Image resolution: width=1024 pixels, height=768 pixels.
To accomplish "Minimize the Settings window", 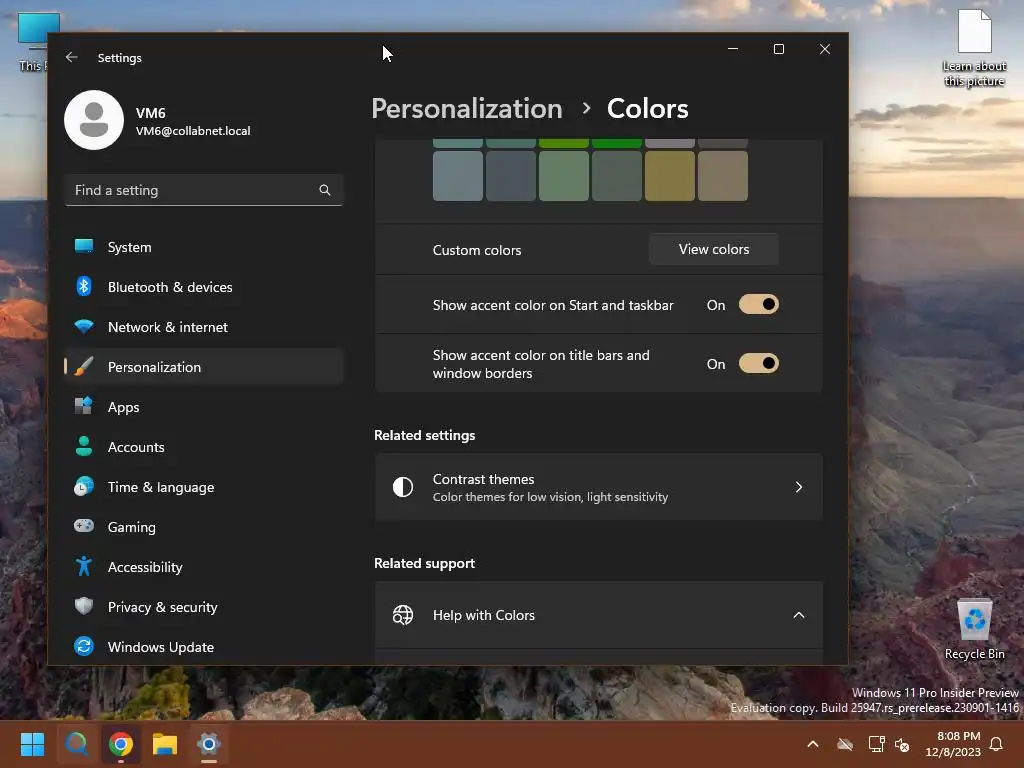I will coord(733,49).
